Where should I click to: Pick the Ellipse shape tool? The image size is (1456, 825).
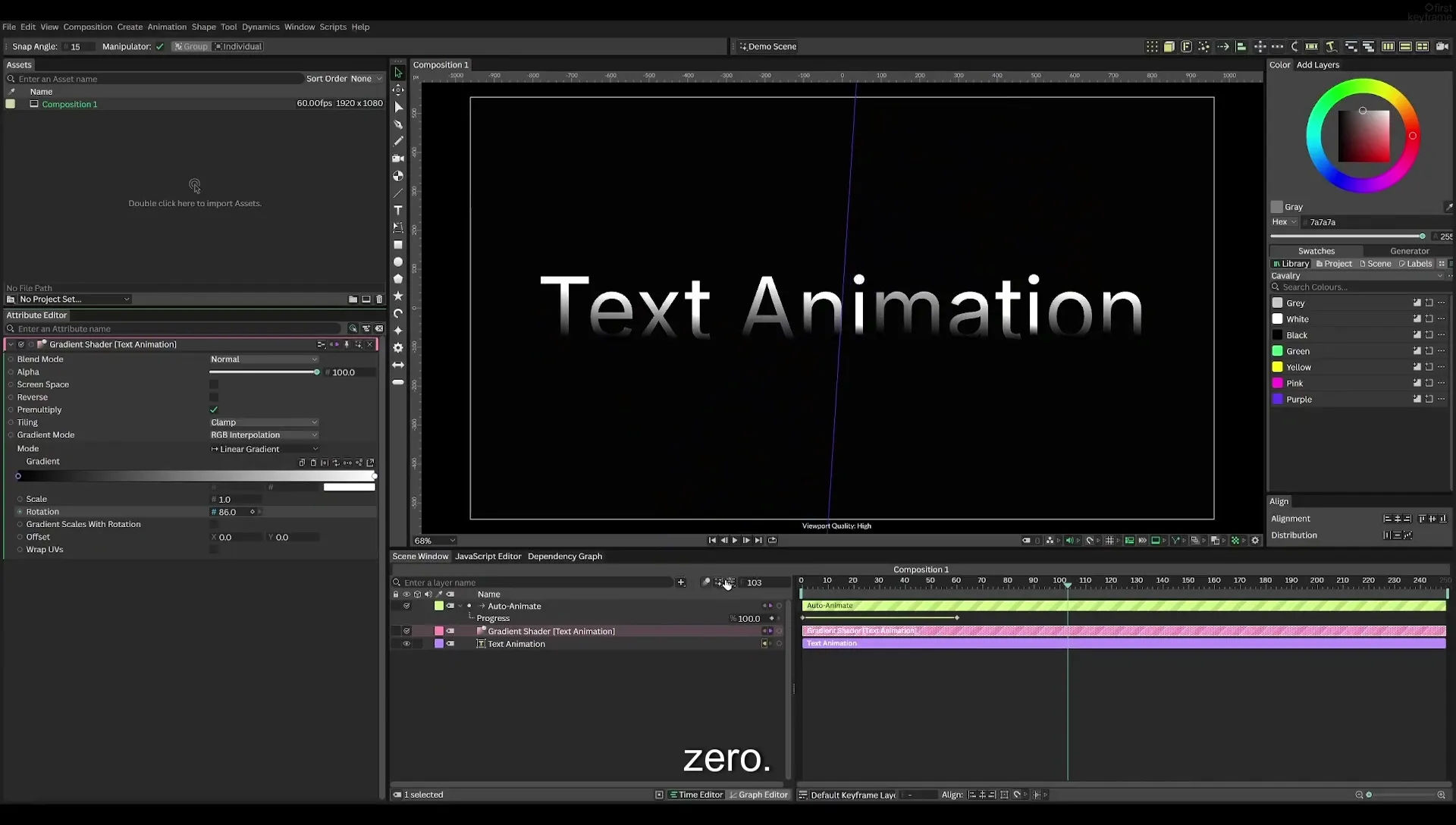pos(398,262)
